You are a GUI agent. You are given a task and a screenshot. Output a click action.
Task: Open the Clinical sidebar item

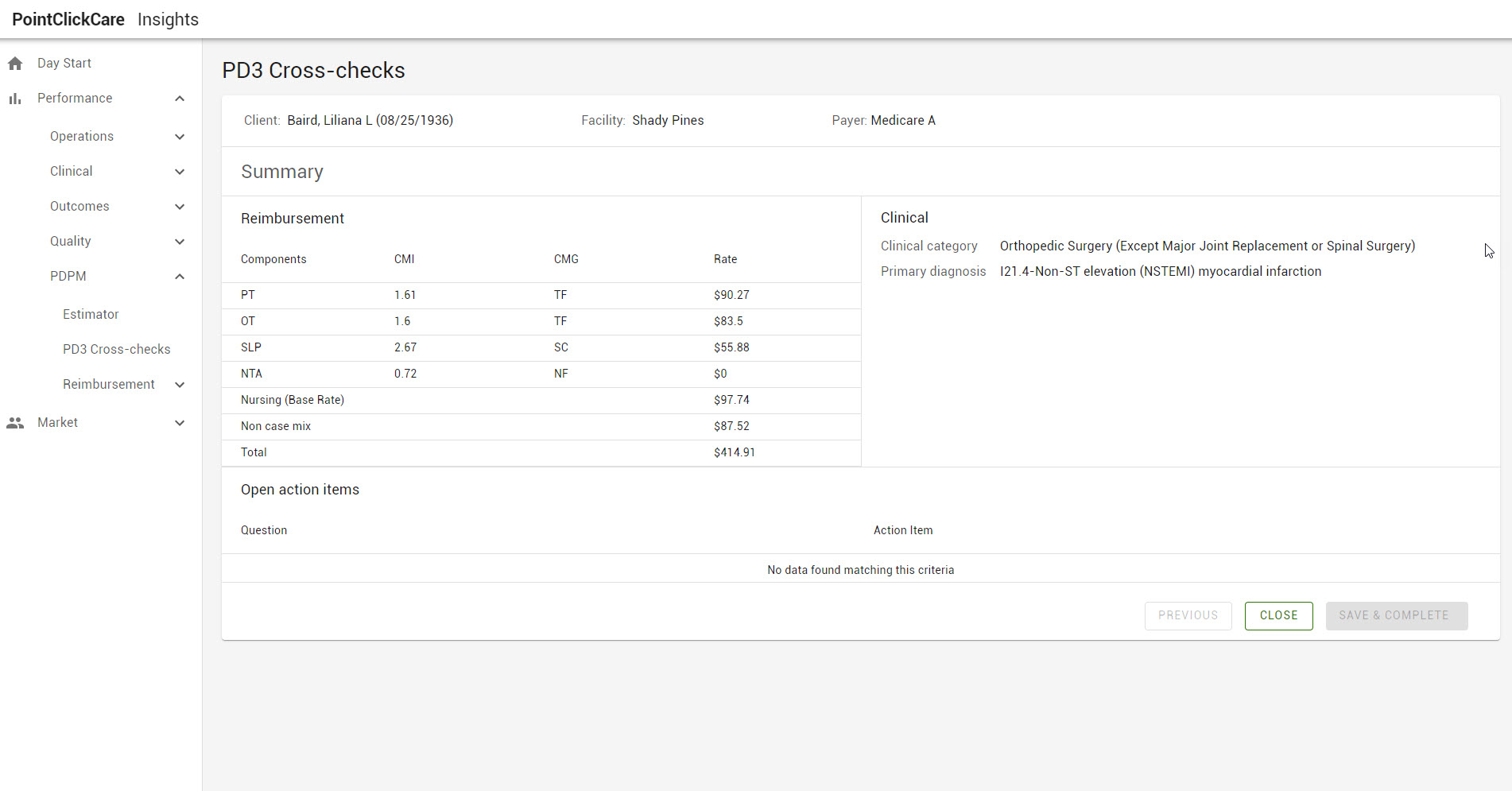(x=72, y=171)
